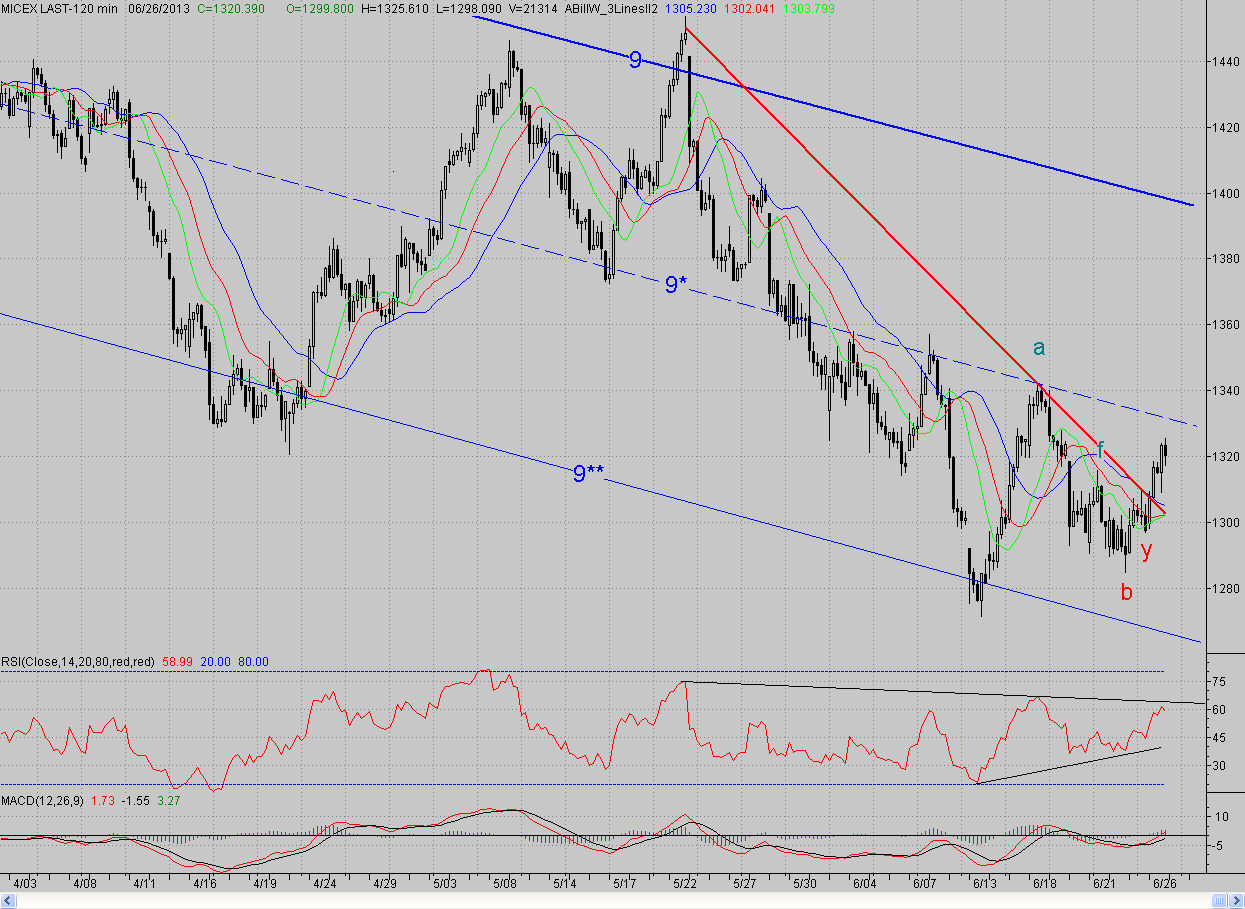The width and height of the screenshot is (1245, 909).
Task: Click the 5/22 date axis marker
Action: point(685,884)
